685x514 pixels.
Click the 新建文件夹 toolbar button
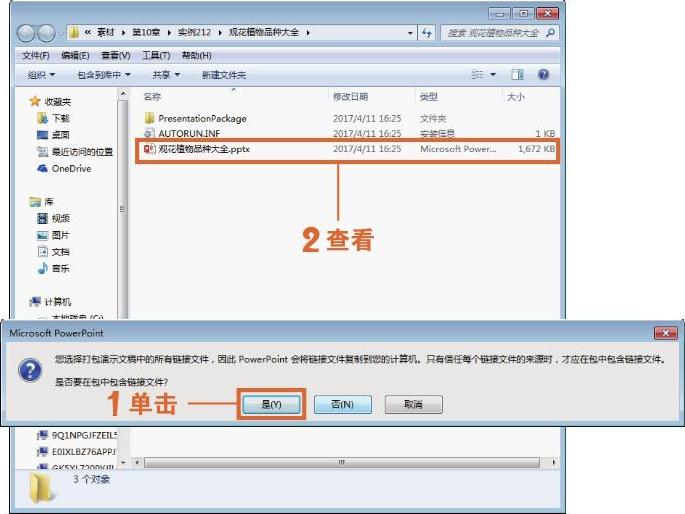pyautogui.click(x=224, y=75)
